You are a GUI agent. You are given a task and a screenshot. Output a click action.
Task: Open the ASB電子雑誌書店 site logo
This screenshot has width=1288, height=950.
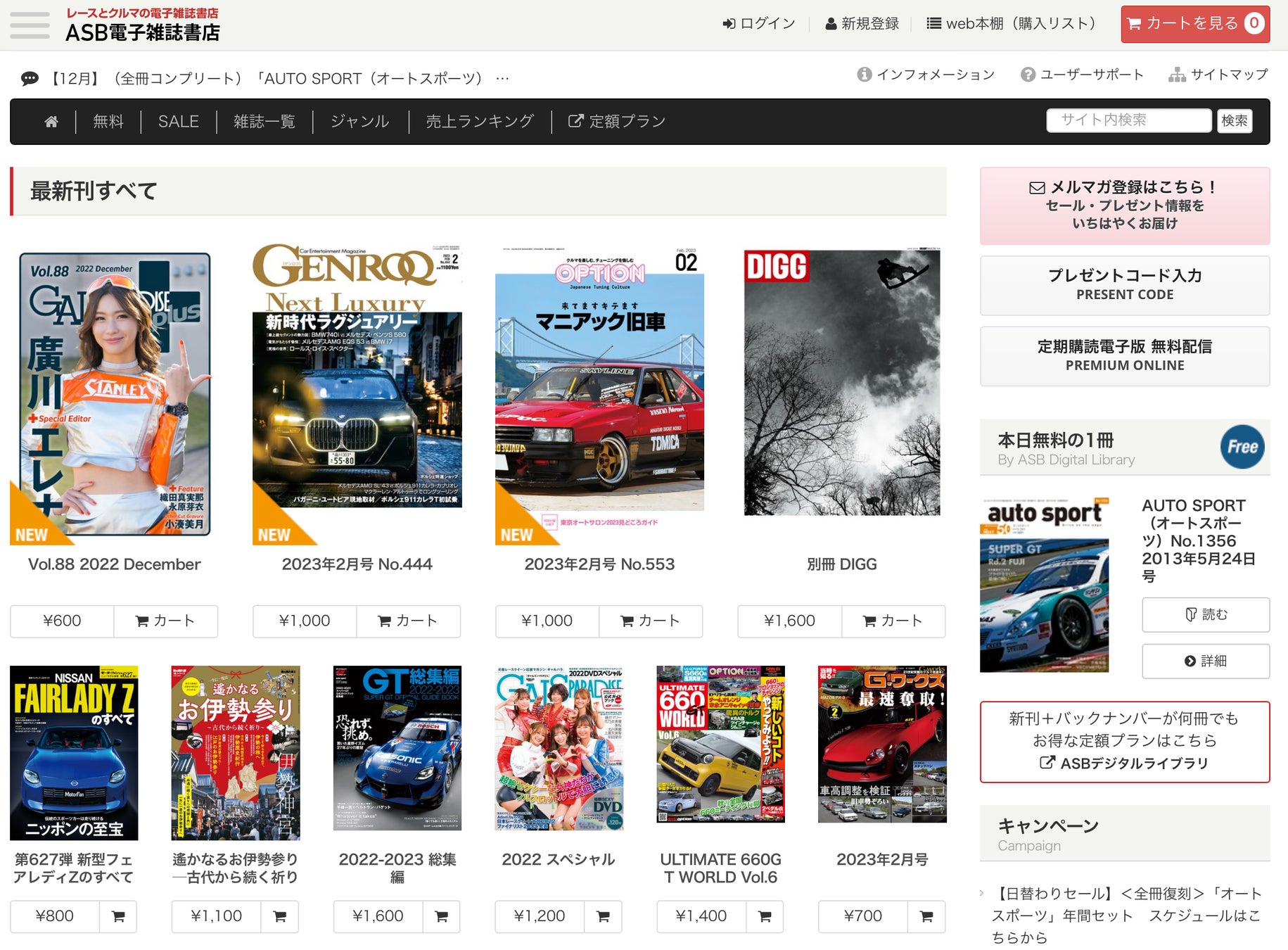pos(142,25)
